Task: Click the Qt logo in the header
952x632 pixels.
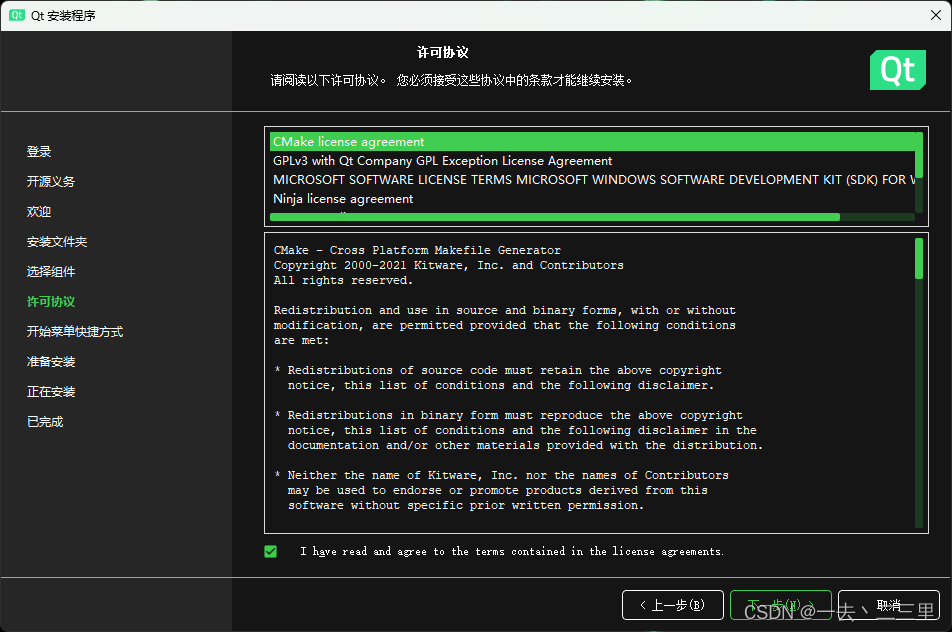Action: point(897,70)
